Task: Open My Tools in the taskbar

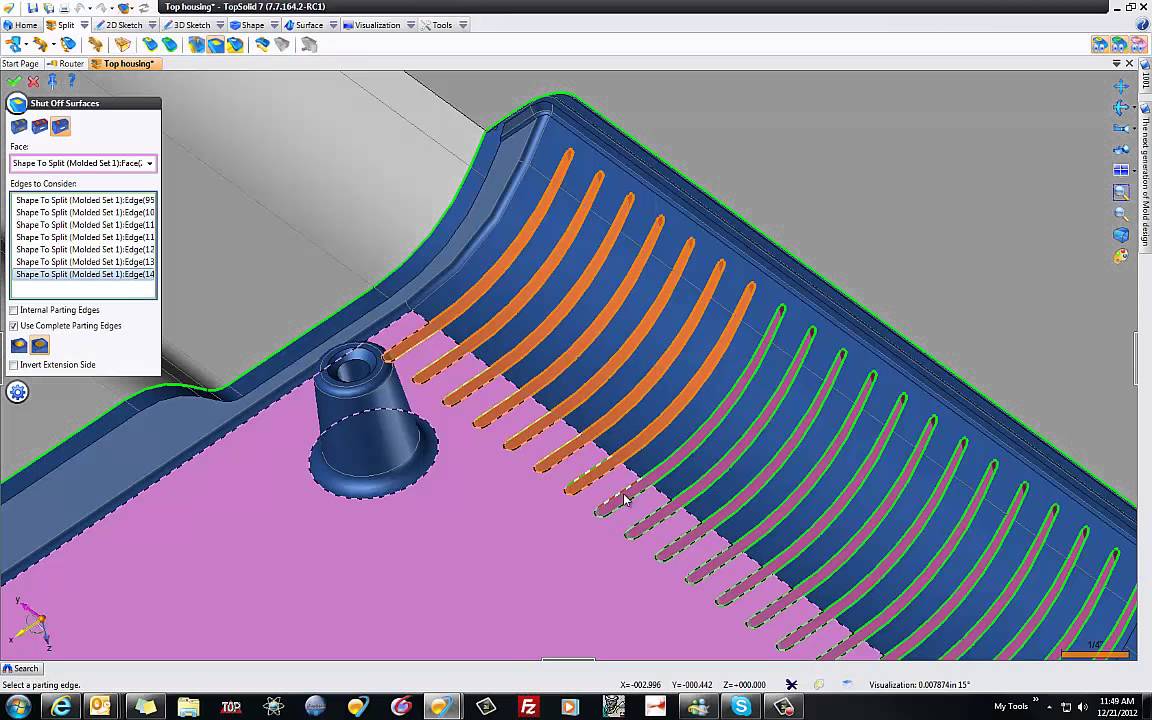Action: tap(1011, 707)
